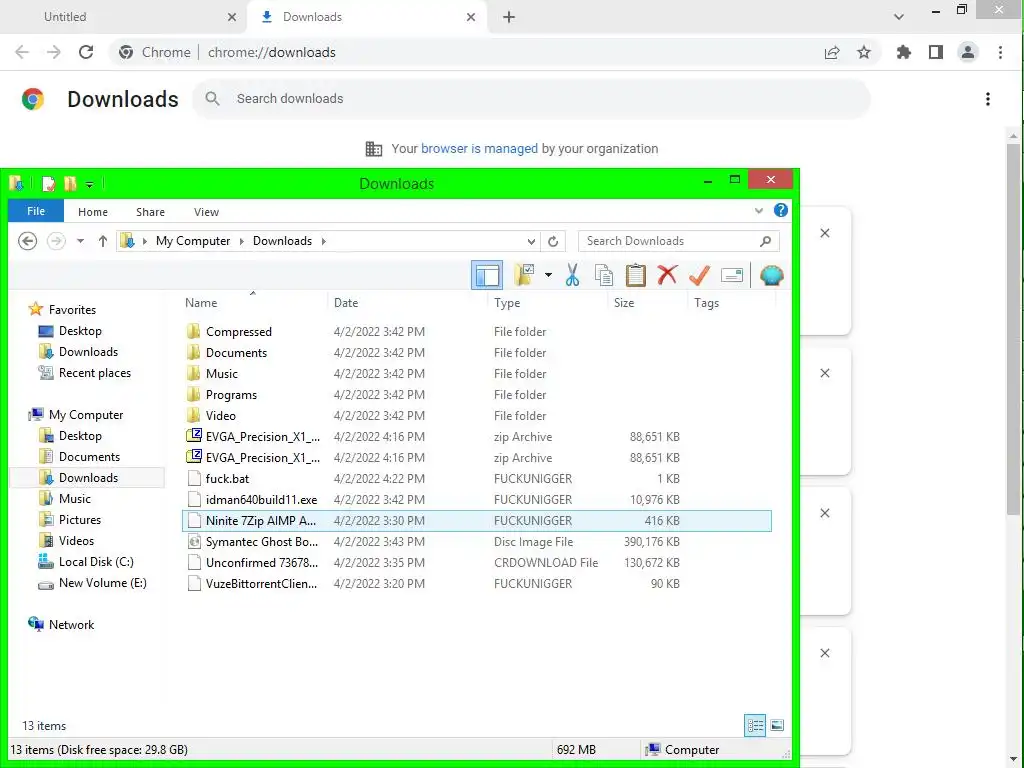Click the Copy icon in Explorer toolbar

(604, 276)
